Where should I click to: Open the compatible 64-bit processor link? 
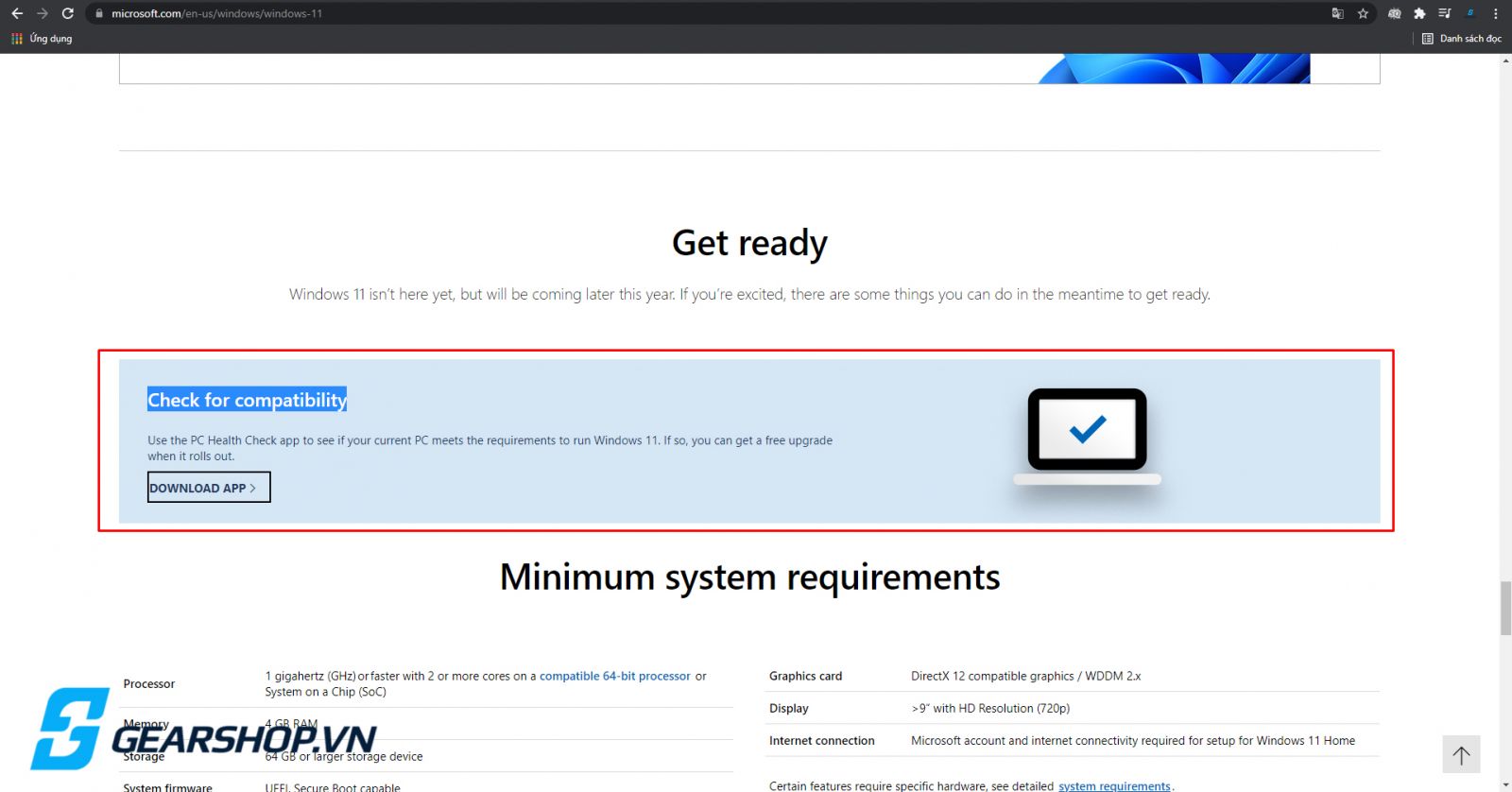tap(615, 676)
